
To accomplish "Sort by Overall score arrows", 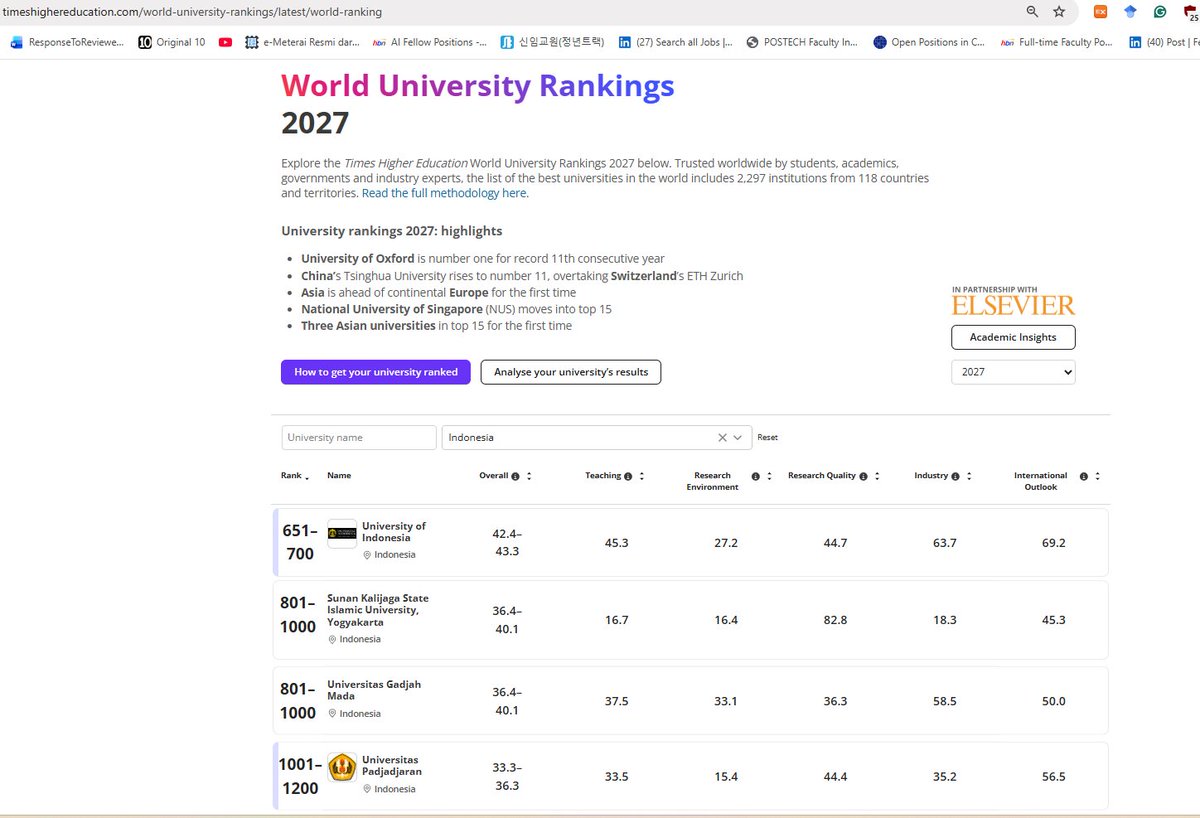I will click(x=529, y=477).
